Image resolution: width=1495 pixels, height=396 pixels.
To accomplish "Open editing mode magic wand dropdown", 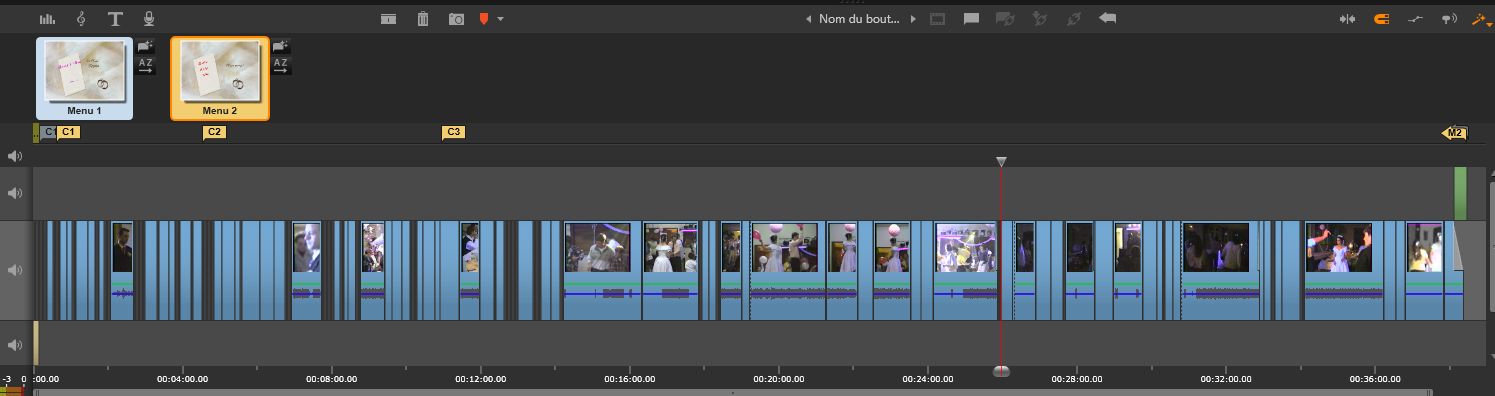I will [1481, 19].
